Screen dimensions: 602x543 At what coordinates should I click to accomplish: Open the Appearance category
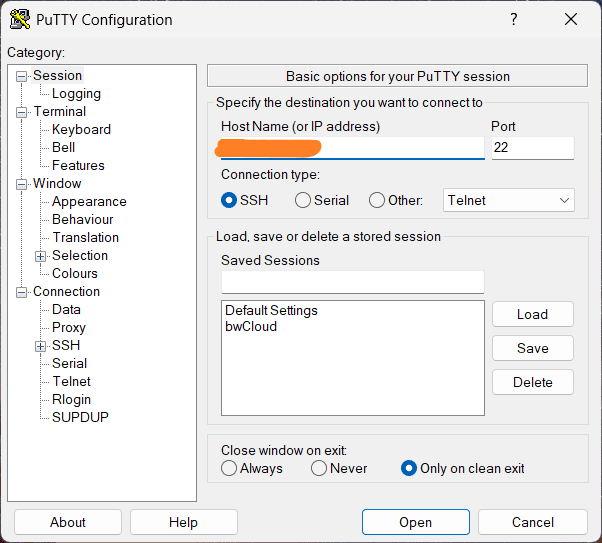click(x=89, y=202)
